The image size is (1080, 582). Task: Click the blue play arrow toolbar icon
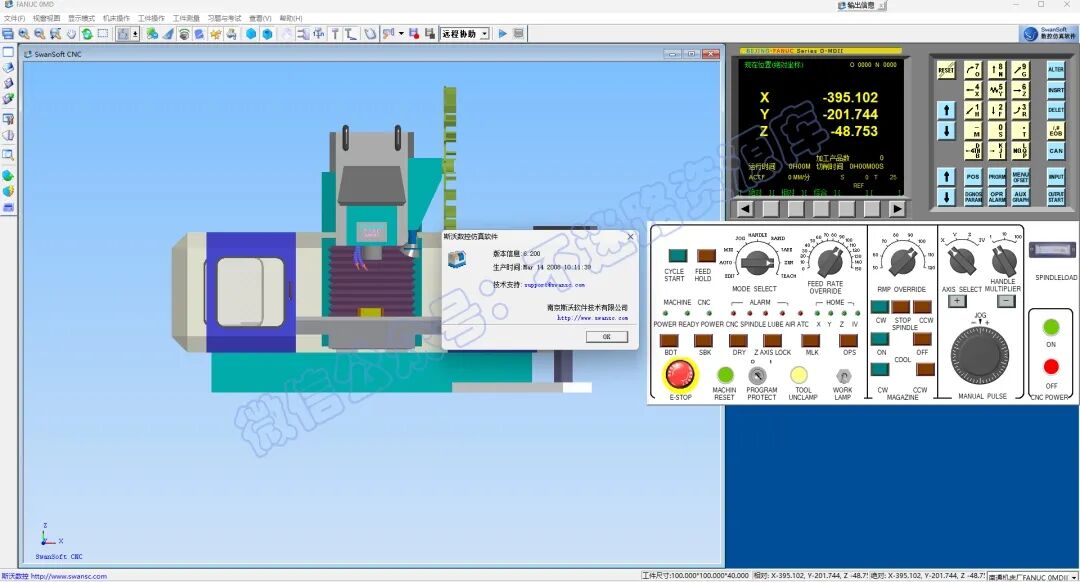pos(502,33)
